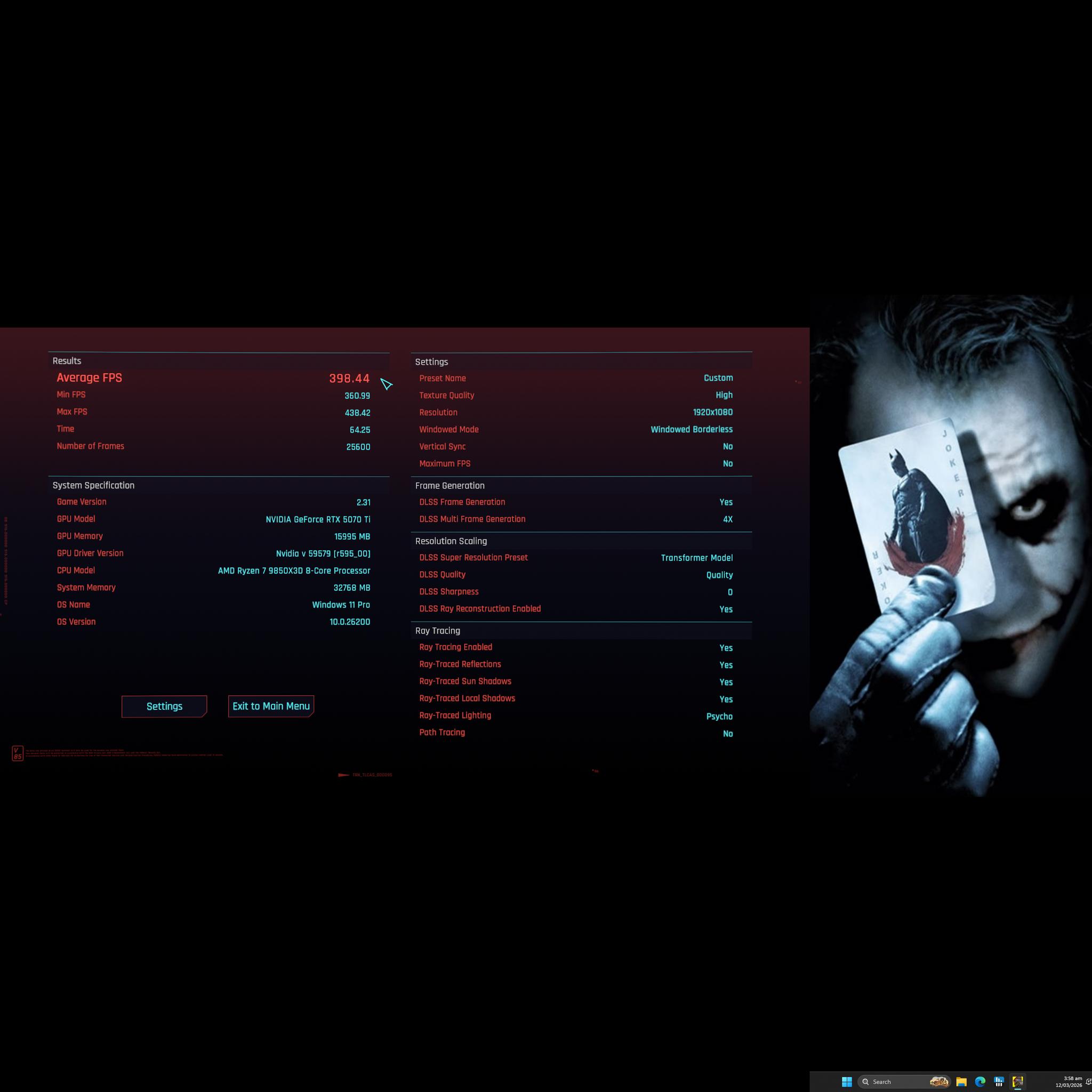
Task: Click DLSS Frame Generation value Yes
Action: 726,502
